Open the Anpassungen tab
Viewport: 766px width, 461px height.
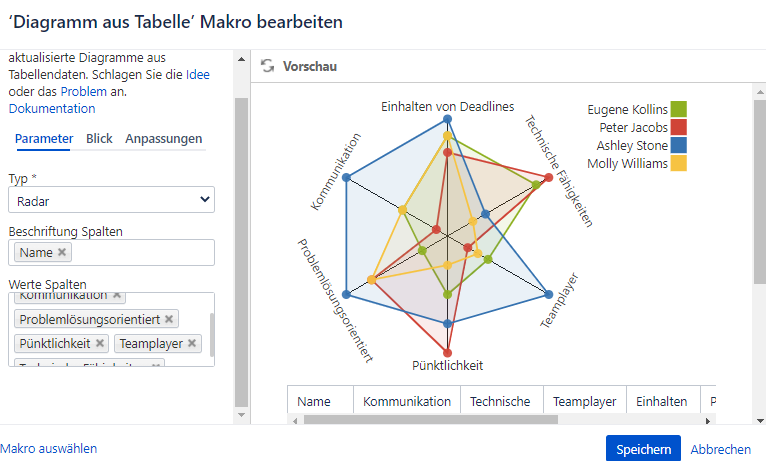(163, 139)
